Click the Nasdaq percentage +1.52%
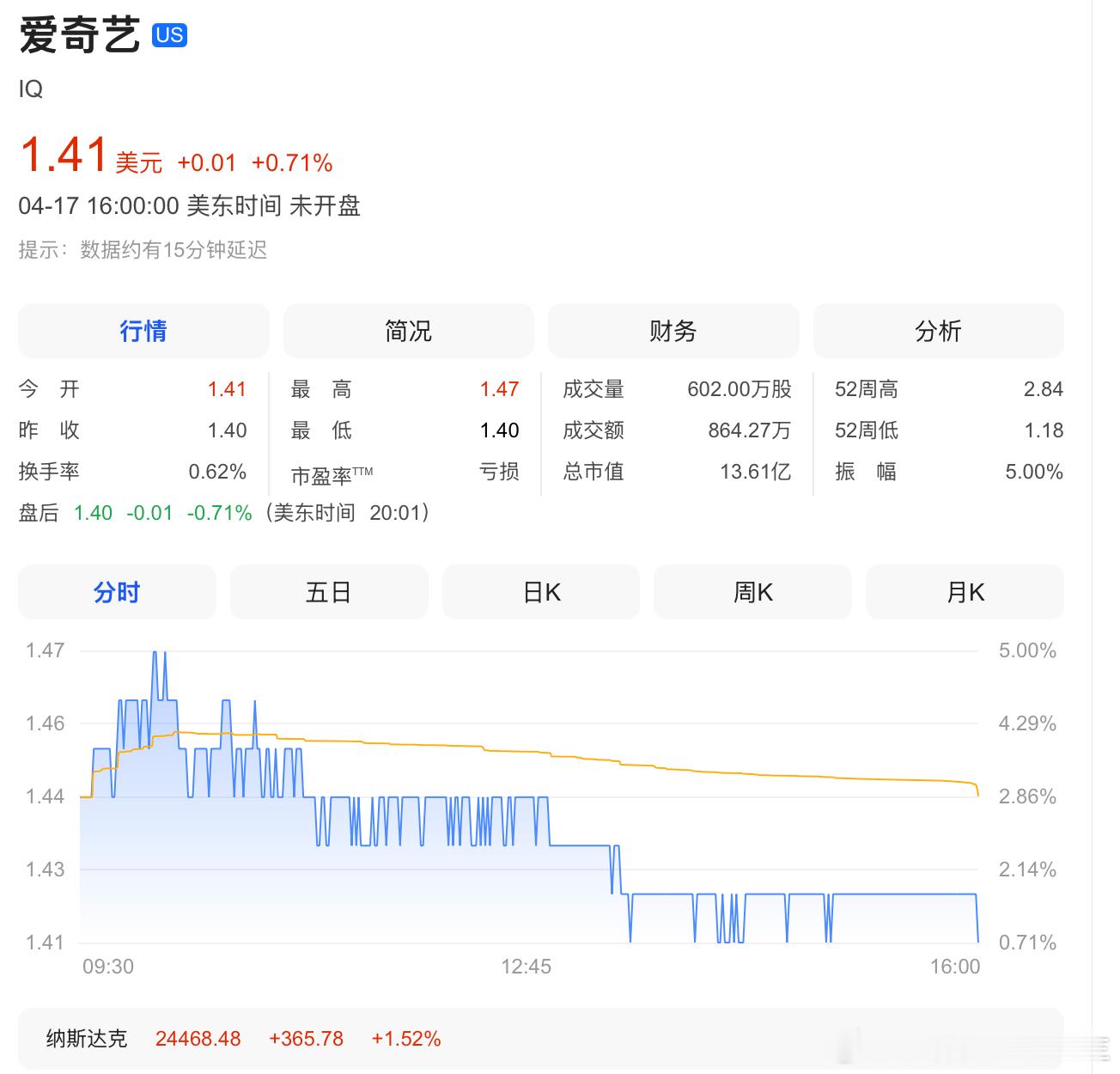The image size is (1120, 1074). coord(406,1039)
